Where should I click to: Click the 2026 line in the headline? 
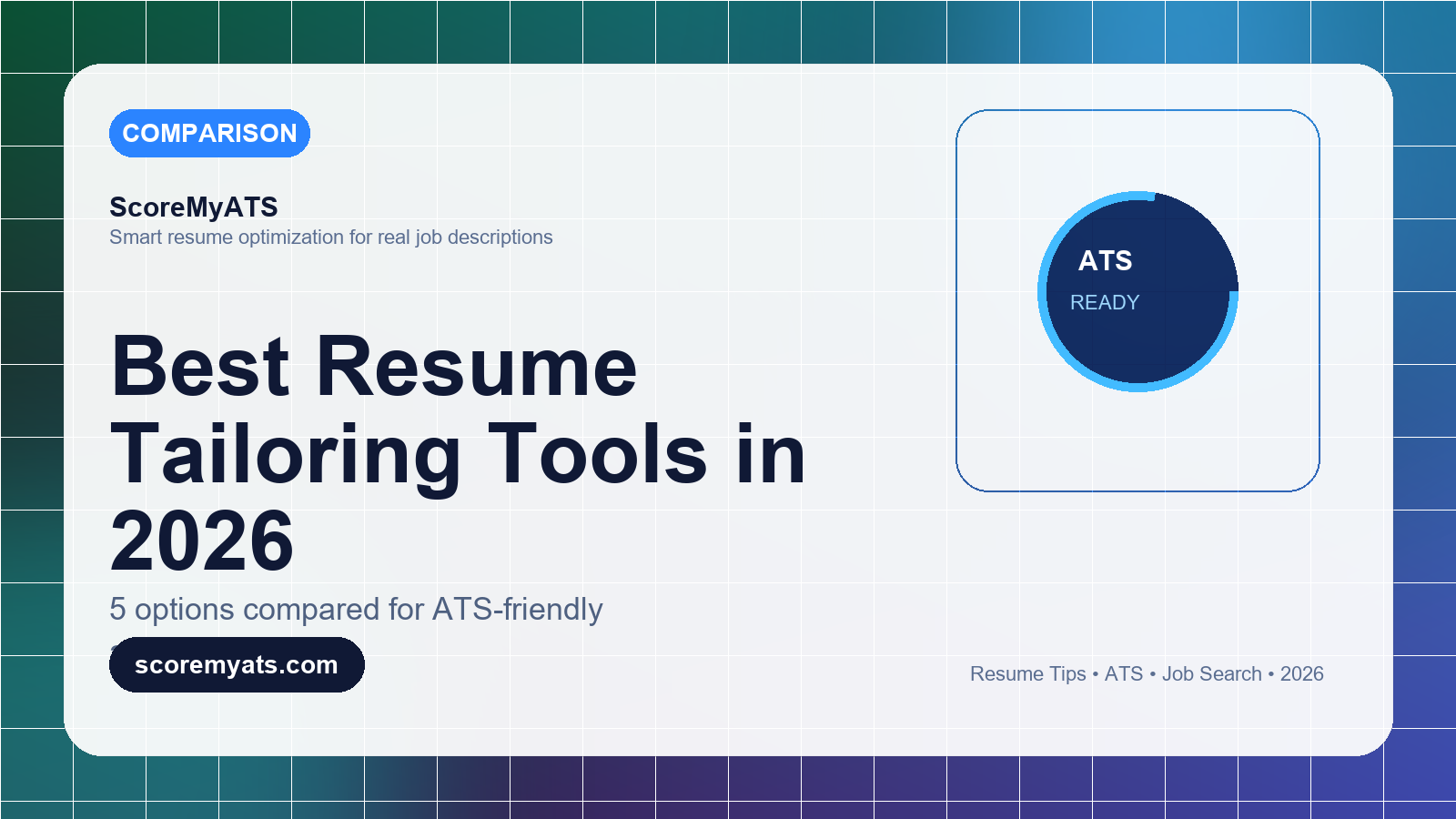pos(202,541)
